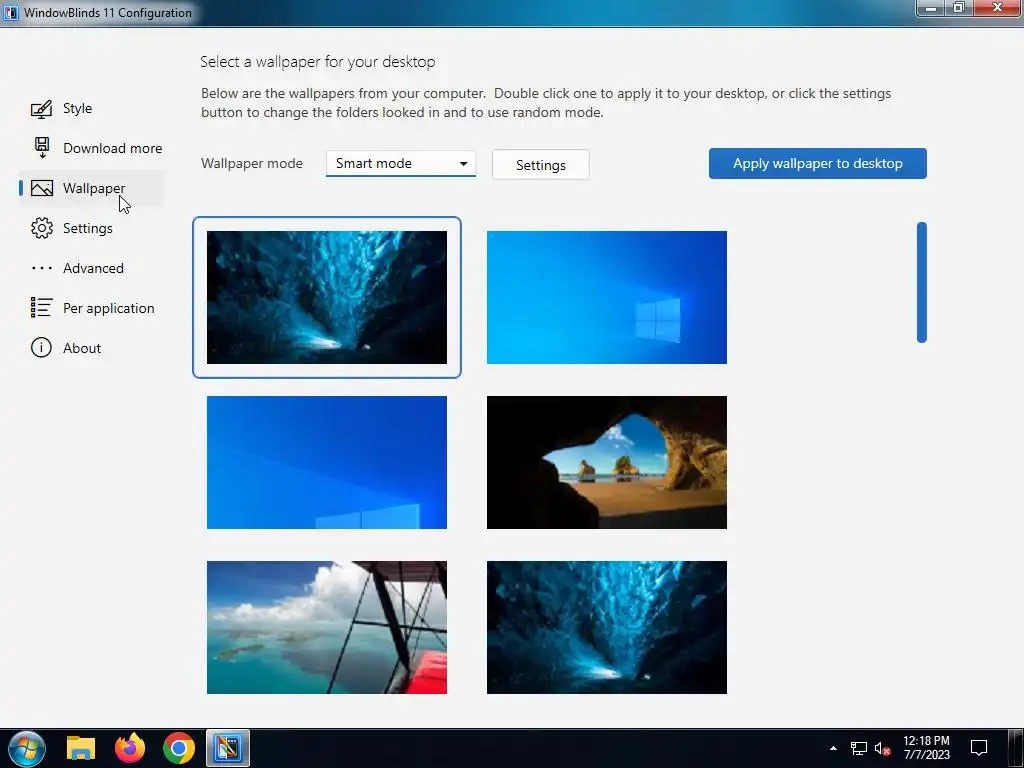1024x768 pixels.
Task: Click the Style paintbrush icon in sidebar
Action: 41,108
